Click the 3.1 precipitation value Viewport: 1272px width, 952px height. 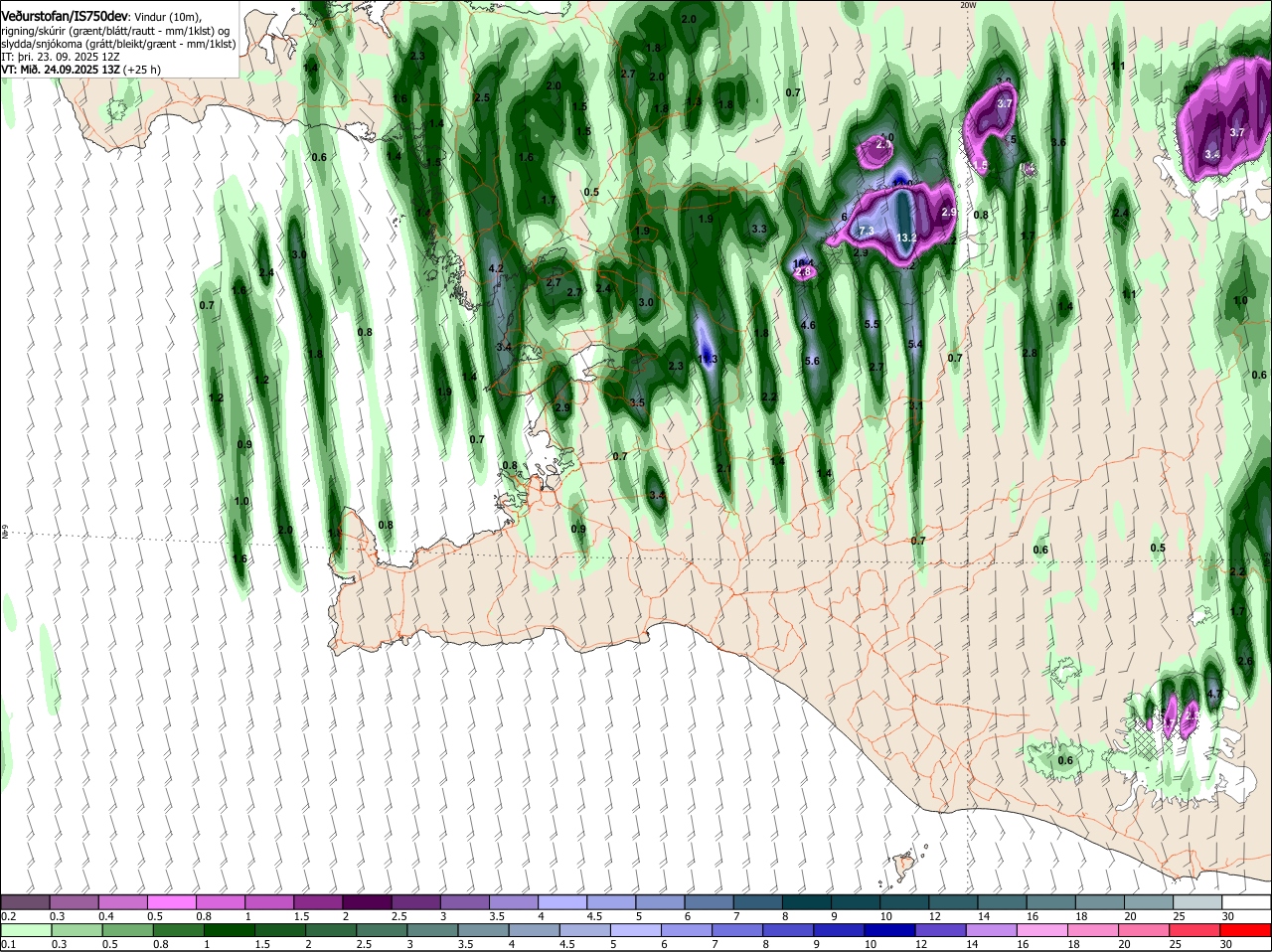(x=915, y=405)
